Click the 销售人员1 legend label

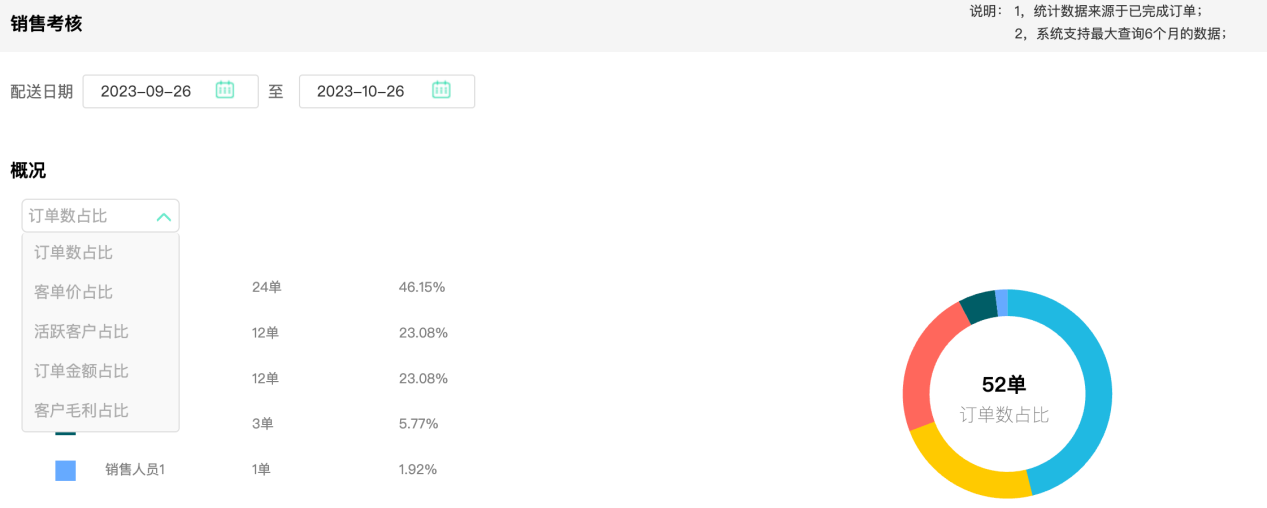pyautogui.click(x=135, y=470)
